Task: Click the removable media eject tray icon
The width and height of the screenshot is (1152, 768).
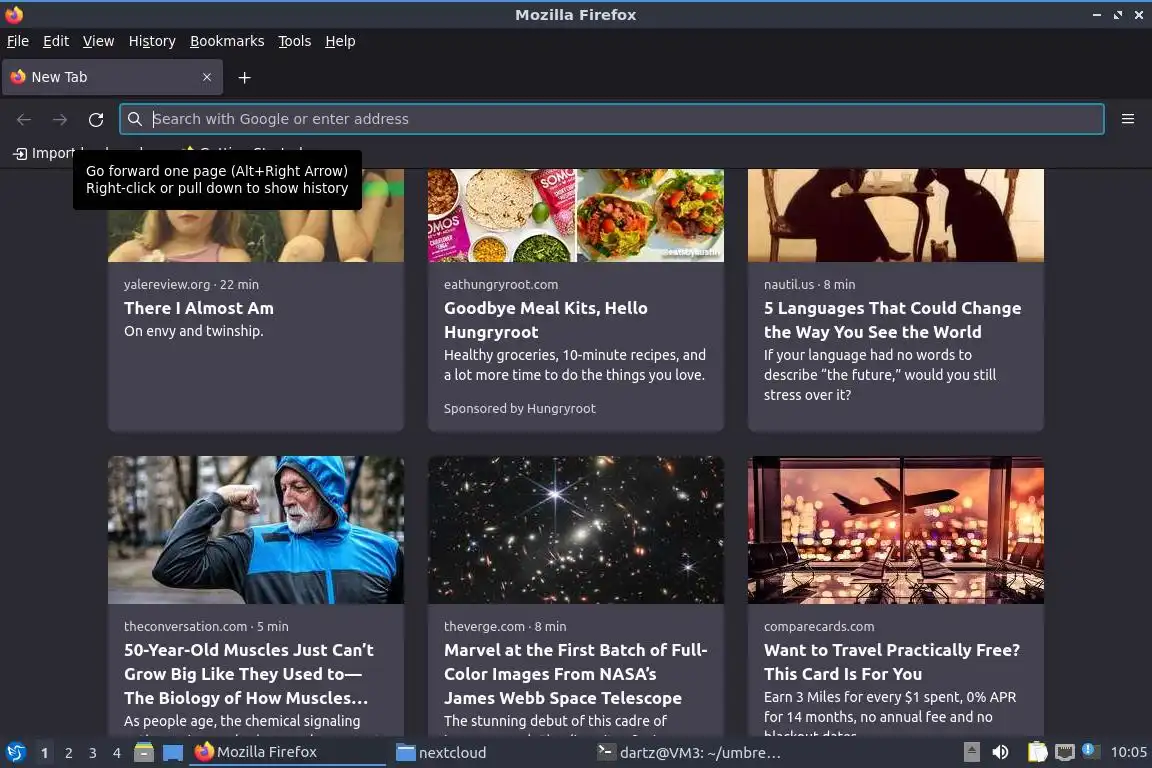Action: pyautogui.click(x=971, y=752)
